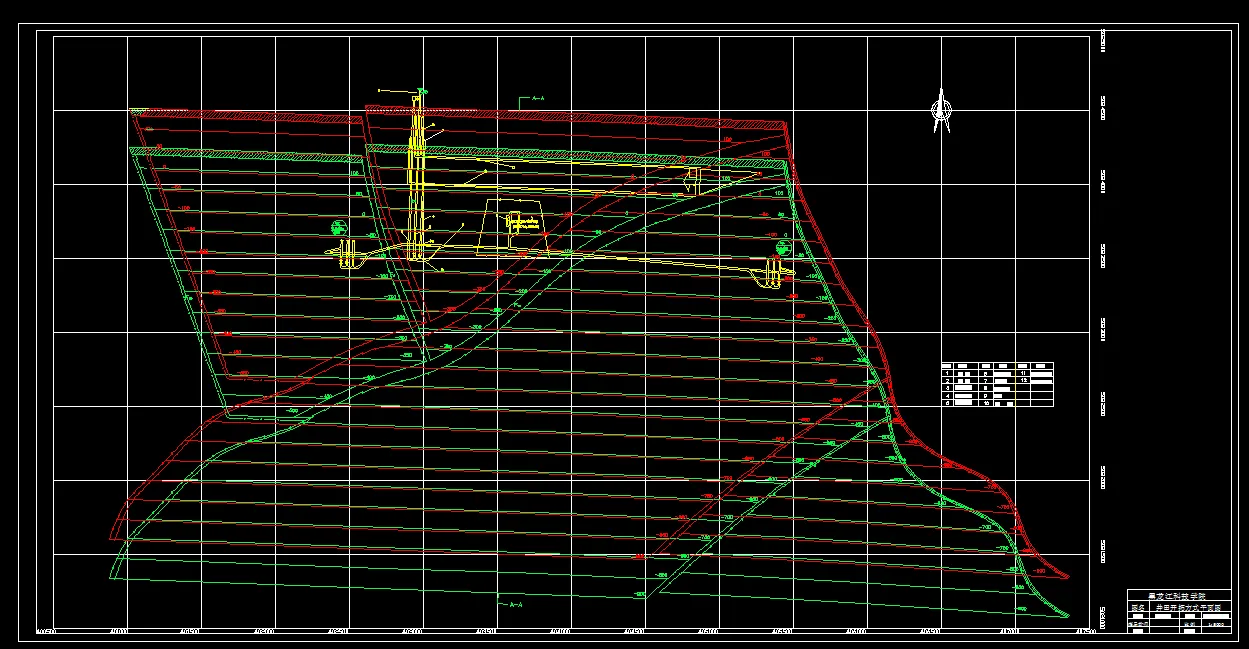Select the north arrow compass symbol

pyautogui.click(x=940, y=111)
